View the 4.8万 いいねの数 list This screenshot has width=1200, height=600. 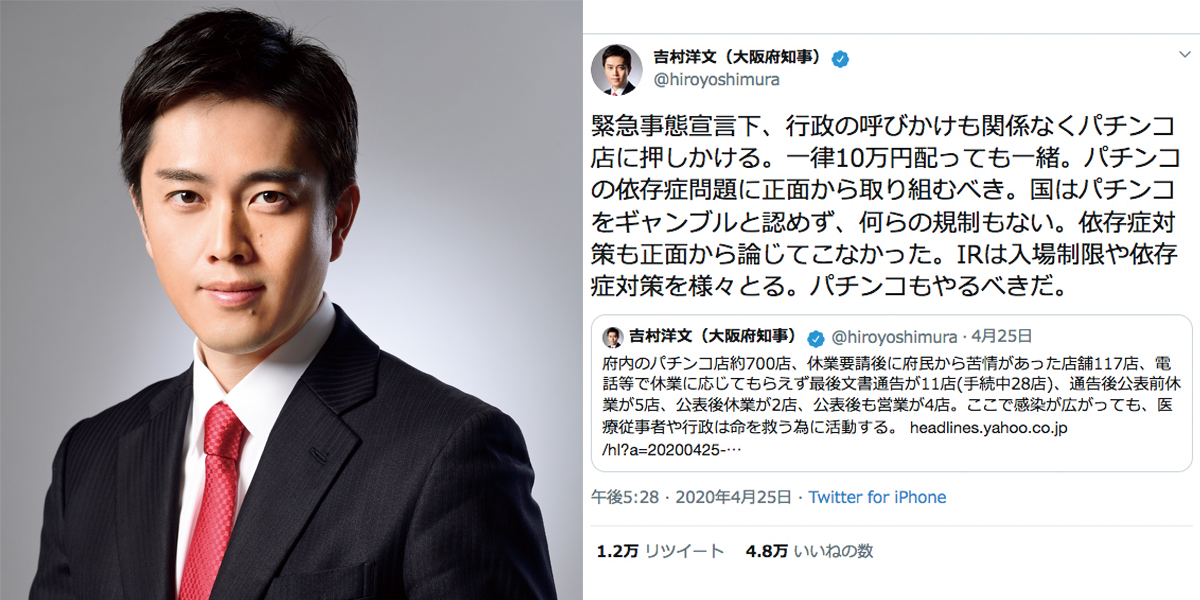pos(809,551)
